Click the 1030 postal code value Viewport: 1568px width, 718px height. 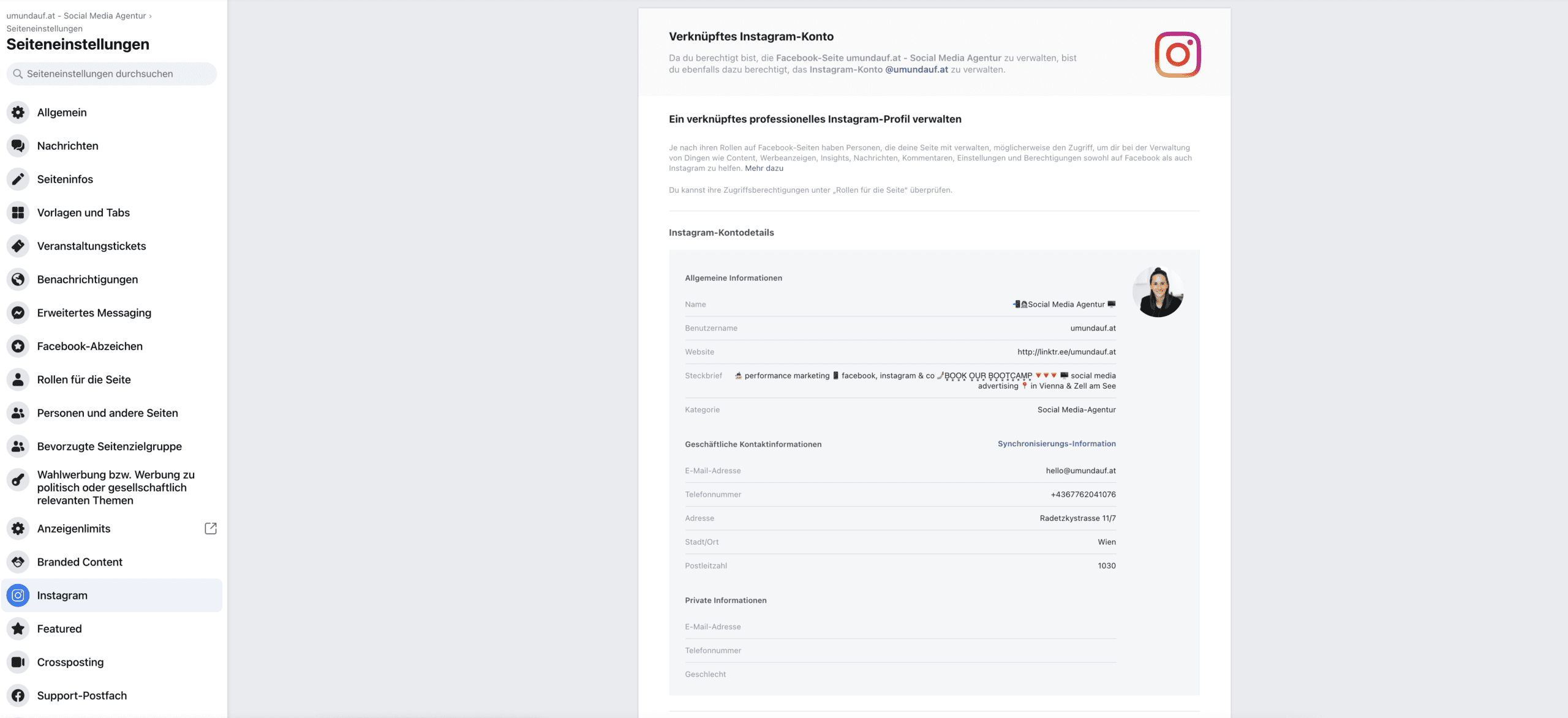[1106, 566]
